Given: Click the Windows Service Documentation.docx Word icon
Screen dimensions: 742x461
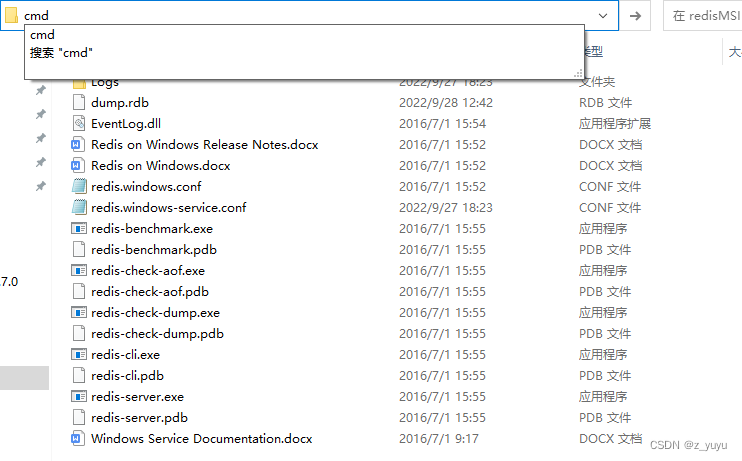Looking at the screenshot, I should click(x=79, y=438).
